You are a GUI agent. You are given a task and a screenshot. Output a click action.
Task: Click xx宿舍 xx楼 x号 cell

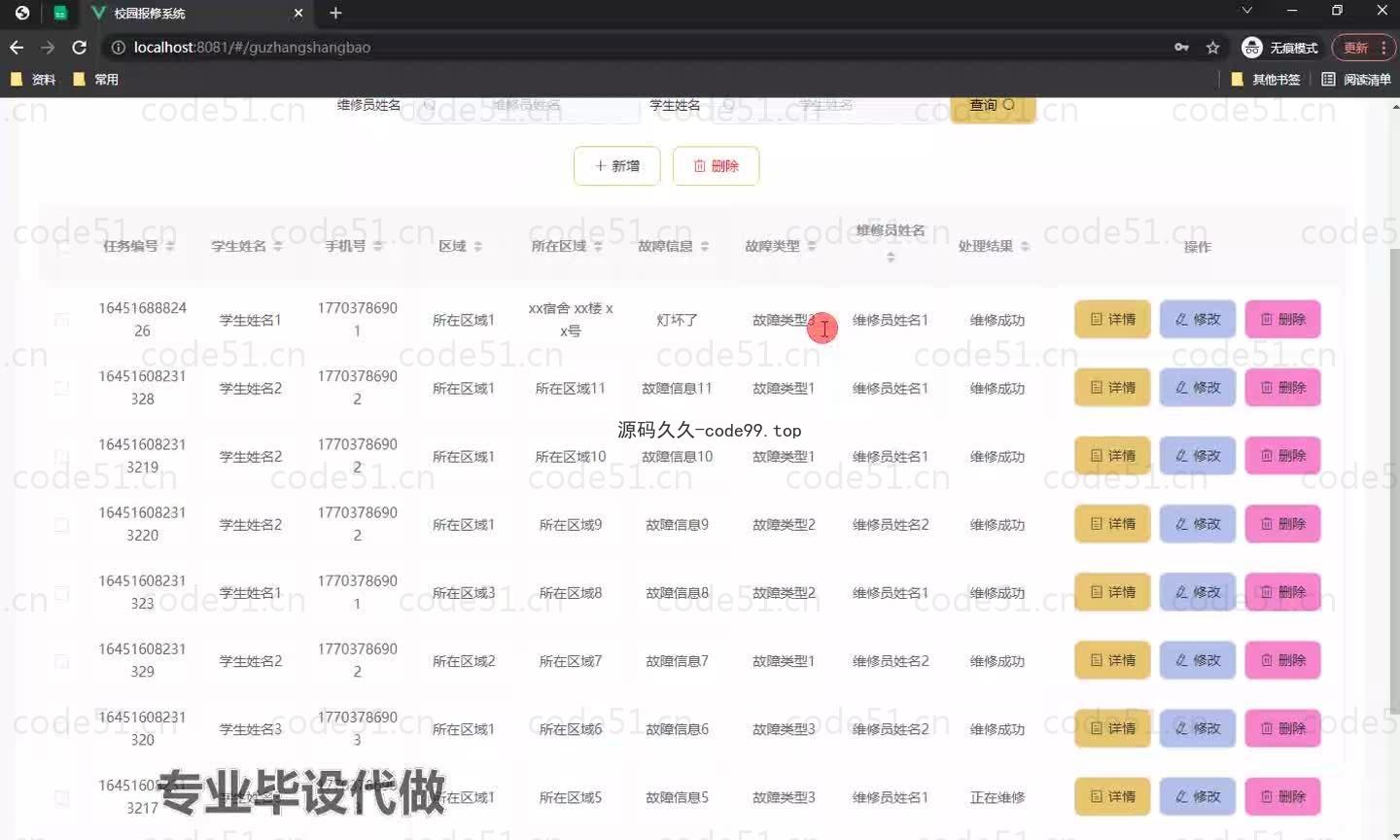coord(571,320)
